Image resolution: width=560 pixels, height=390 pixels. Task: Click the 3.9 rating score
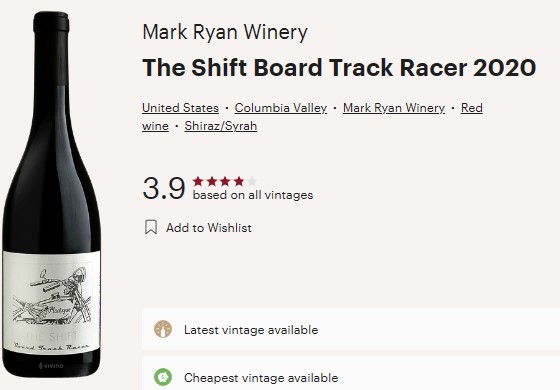click(x=164, y=188)
